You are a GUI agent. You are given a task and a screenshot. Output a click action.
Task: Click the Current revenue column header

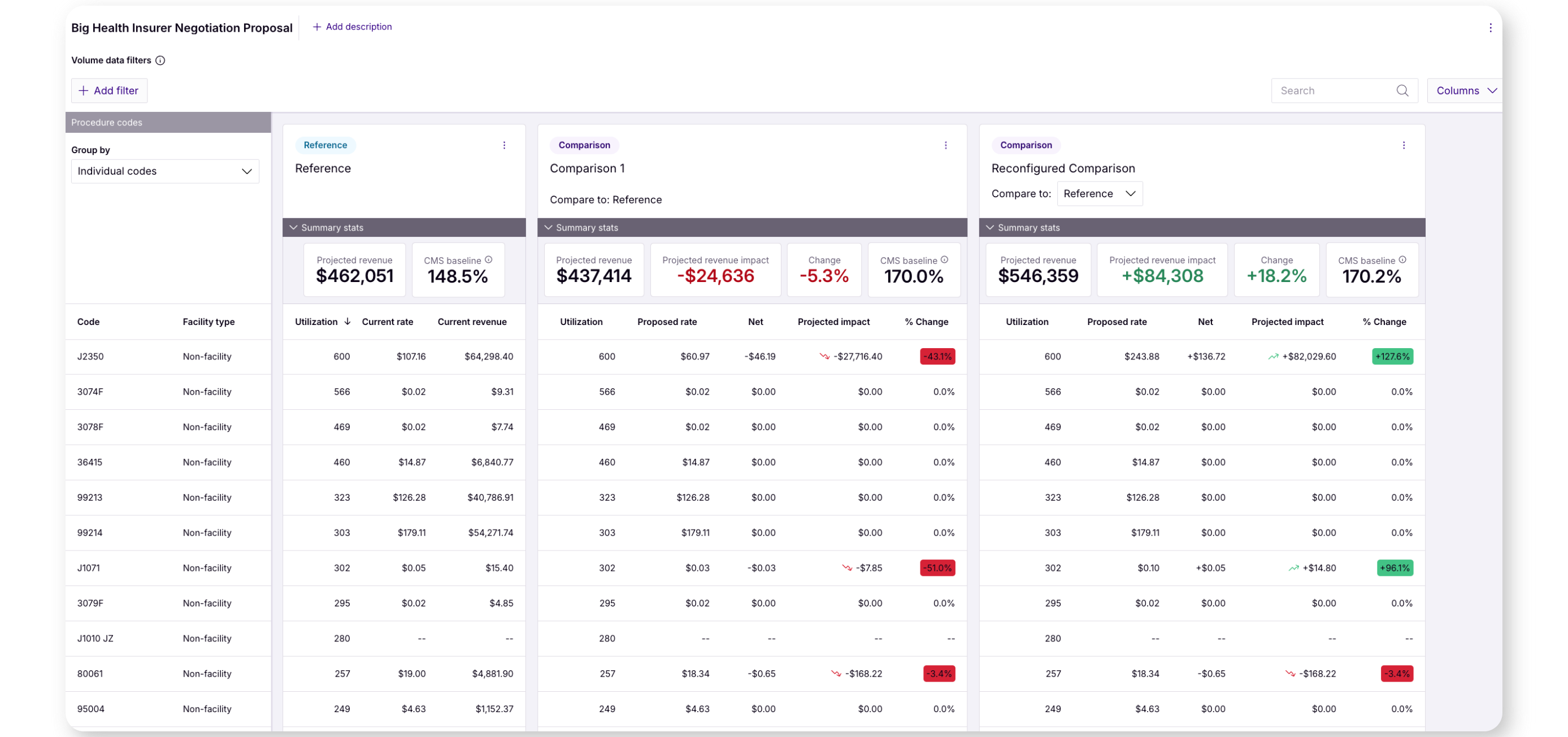click(x=472, y=321)
